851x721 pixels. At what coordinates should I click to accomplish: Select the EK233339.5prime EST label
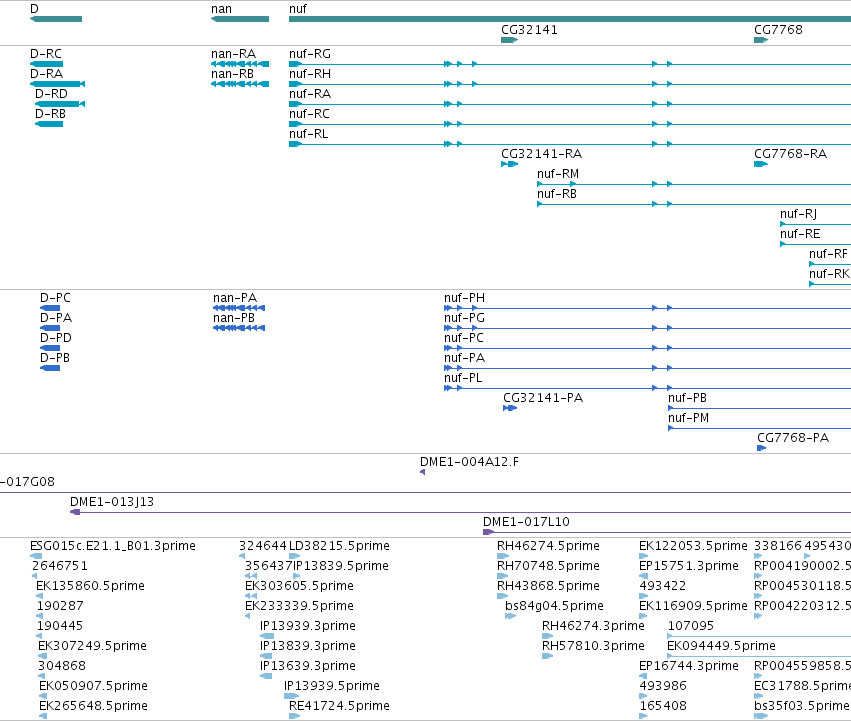(300, 606)
